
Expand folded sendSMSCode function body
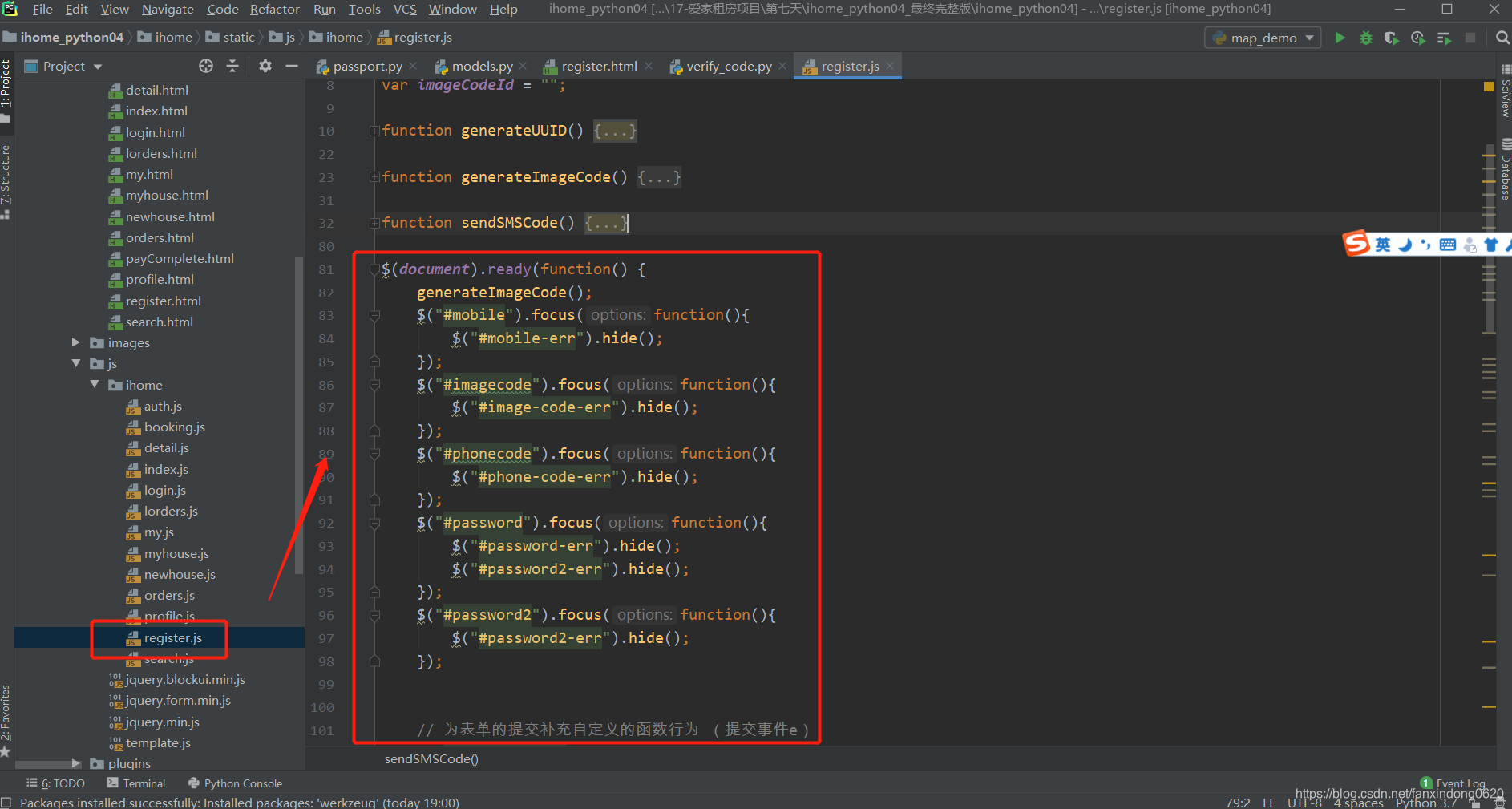pos(606,223)
